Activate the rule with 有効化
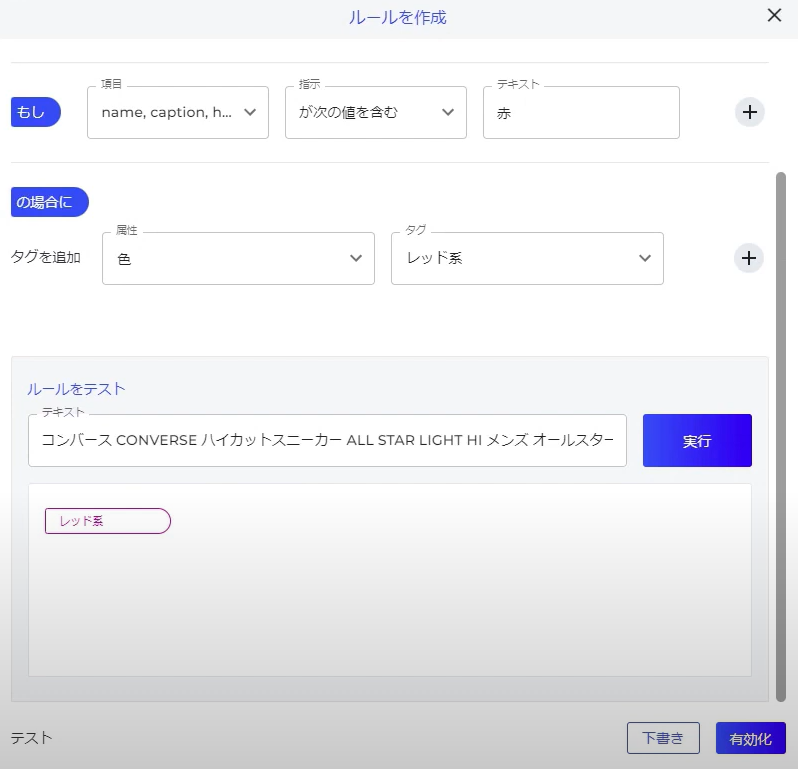Image resolution: width=798 pixels, height=769 pixels. pyautogui.click(x=751, y=738)
